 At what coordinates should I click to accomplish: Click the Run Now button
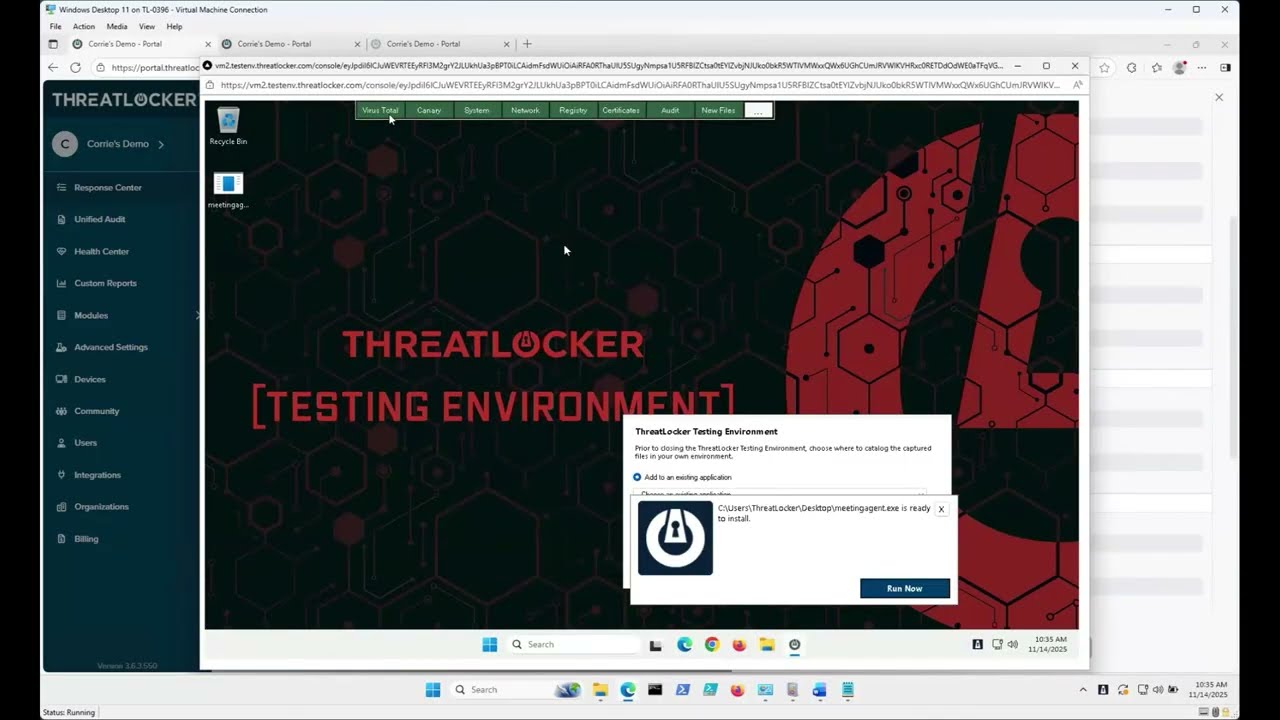905,588
